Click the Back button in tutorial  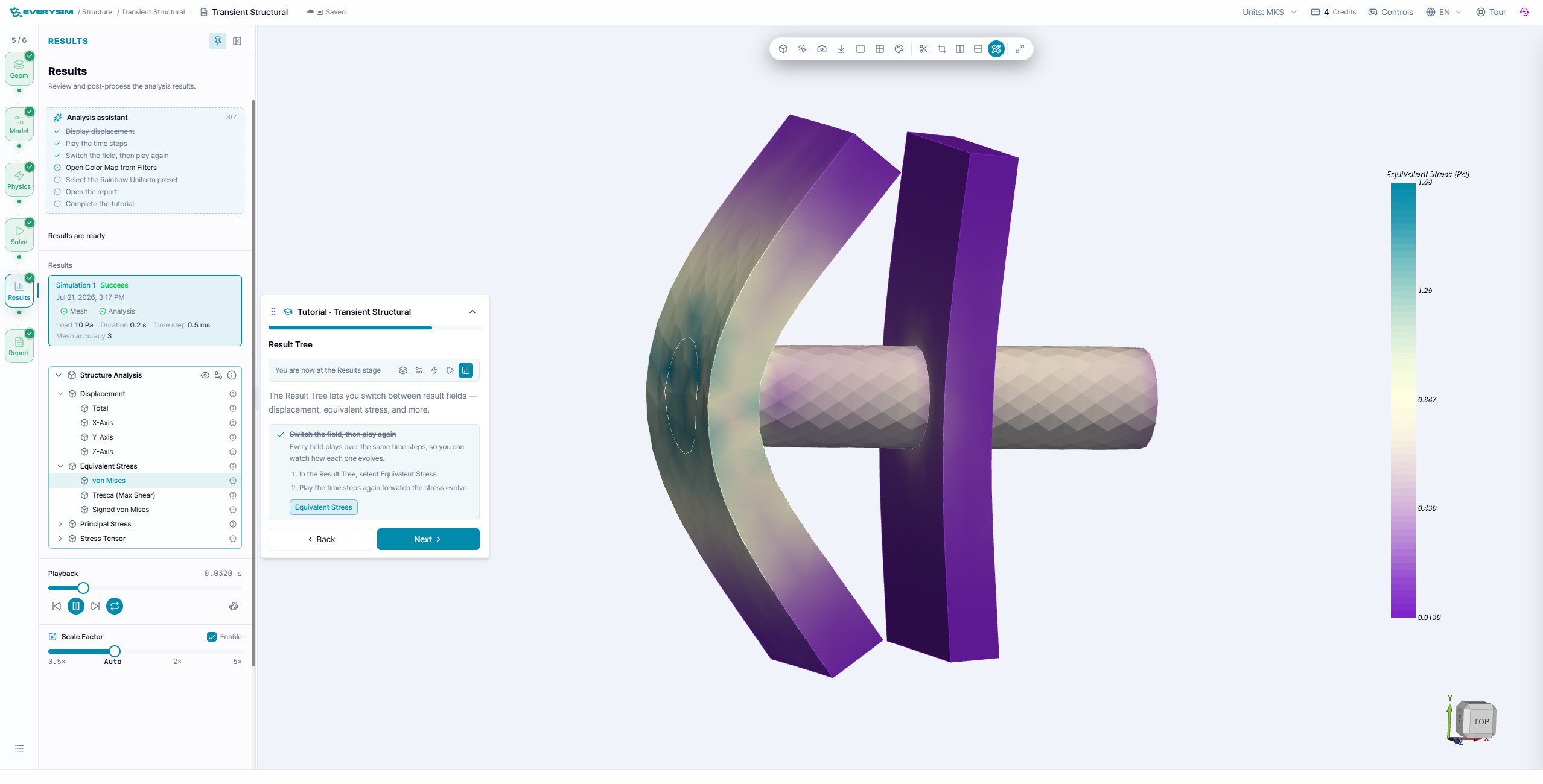coord(320,539)
